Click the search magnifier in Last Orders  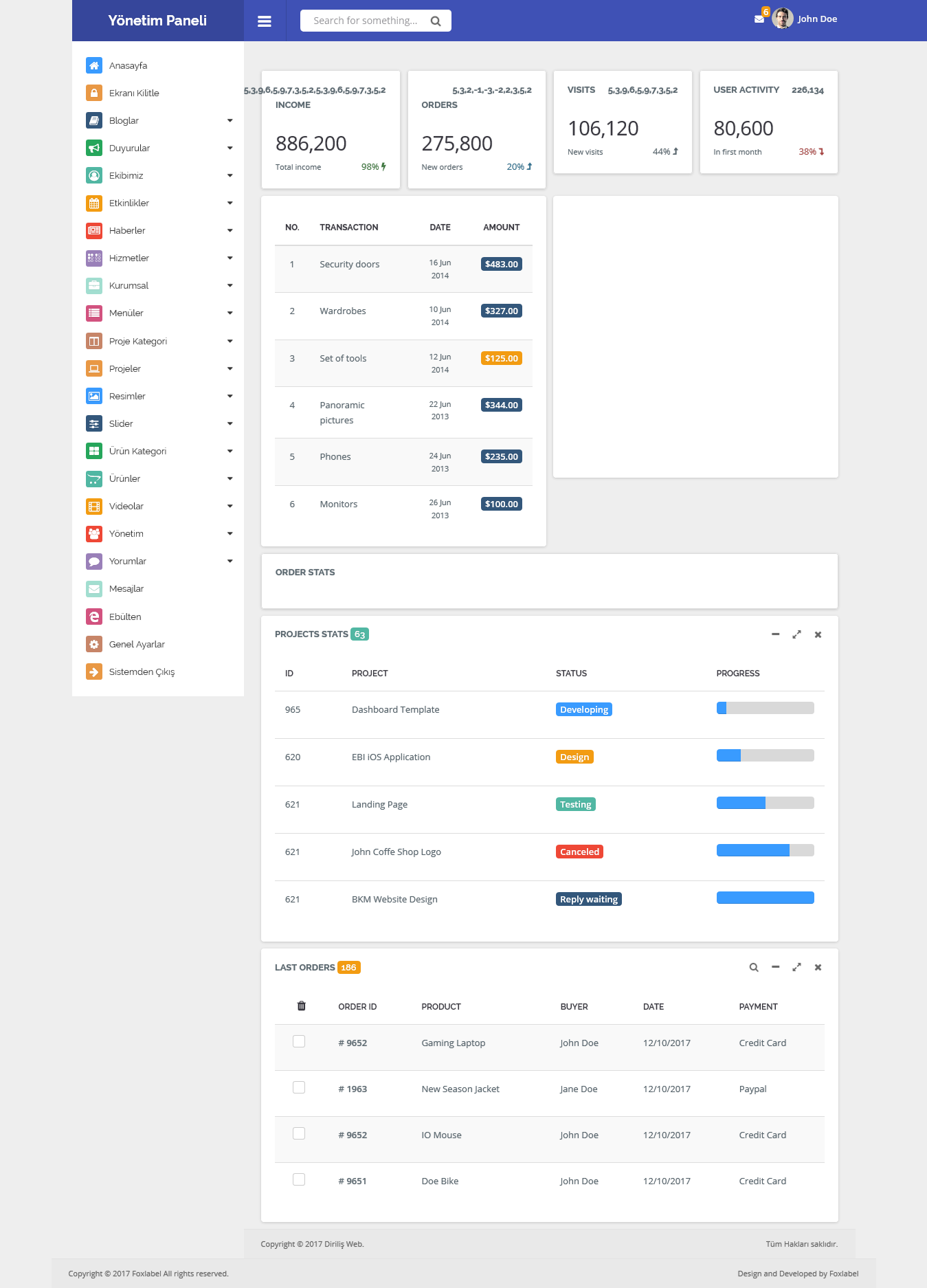[x=754, y=967]
